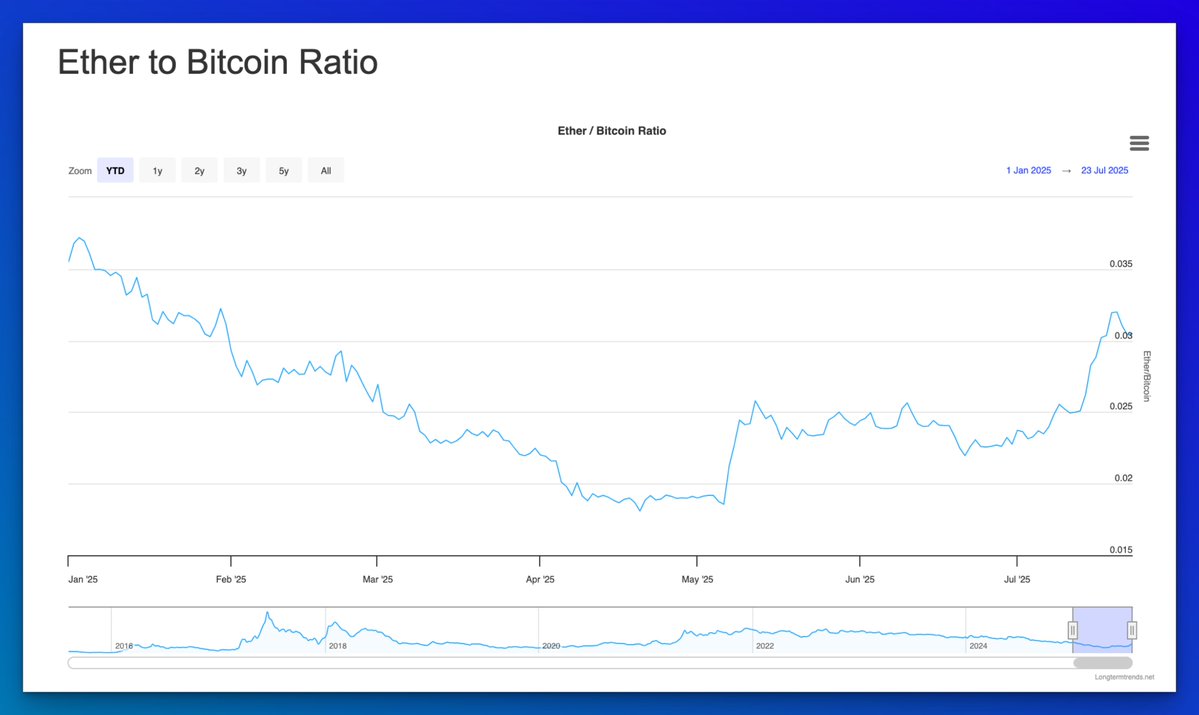Screen dimensions: 1199x715
Task: Click the Zoom label text
Action: [x=80, y=171]
